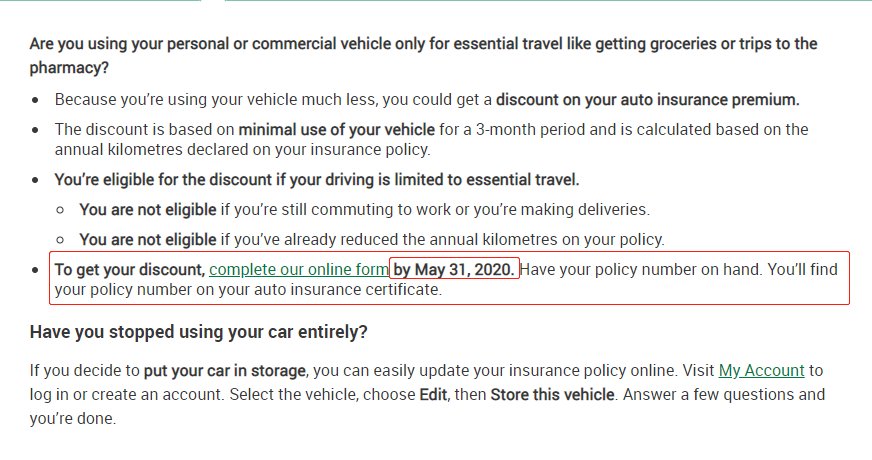Image resolution: width=872 pixels, height=460 pixels.
Task: Click "Have you stopped using your car entirely?" heading
Action: click(x=199, y=331)
